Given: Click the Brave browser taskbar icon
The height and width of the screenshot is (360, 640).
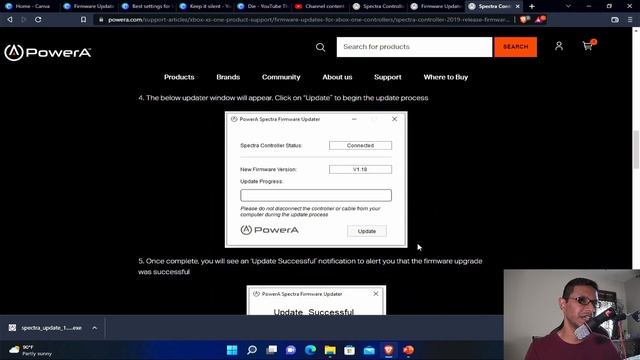Looking at the screenshot, I should 389,350.
